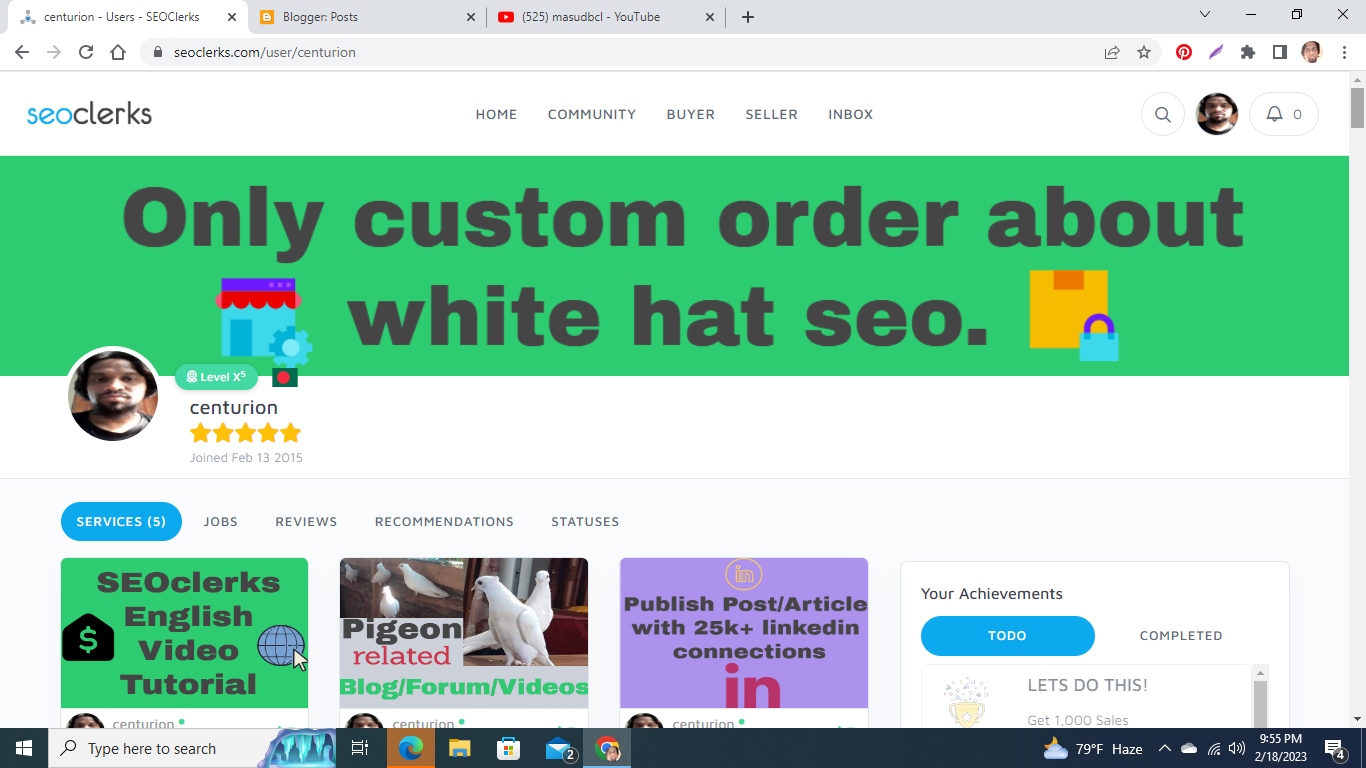Open the HOME menu item
Viewport: 1366px width, 768px height.
pos(496,115)
